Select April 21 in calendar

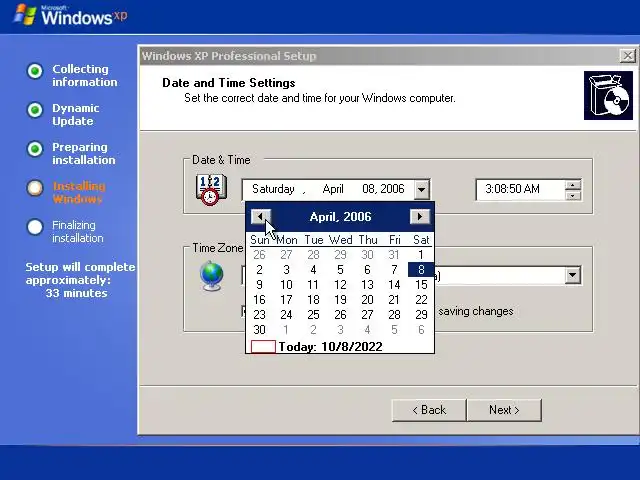coord(394,300)
